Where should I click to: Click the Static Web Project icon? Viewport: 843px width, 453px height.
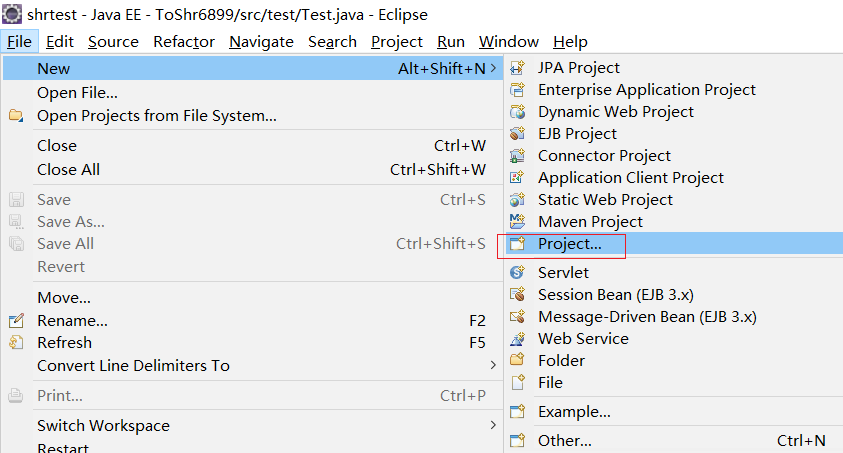click(x=517, y=200)
